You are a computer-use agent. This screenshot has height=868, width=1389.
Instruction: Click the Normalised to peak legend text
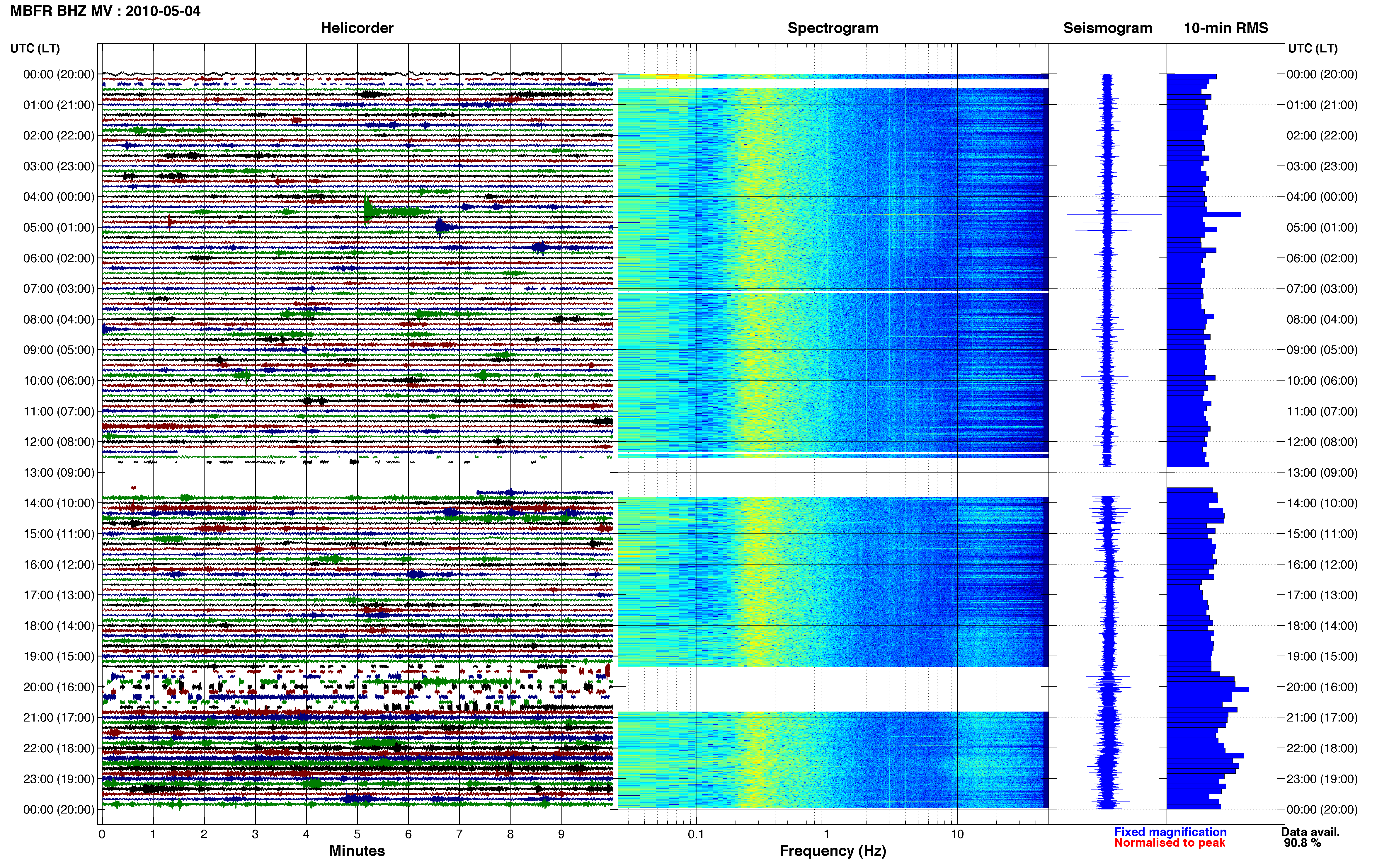click(x=1170, y=843)
